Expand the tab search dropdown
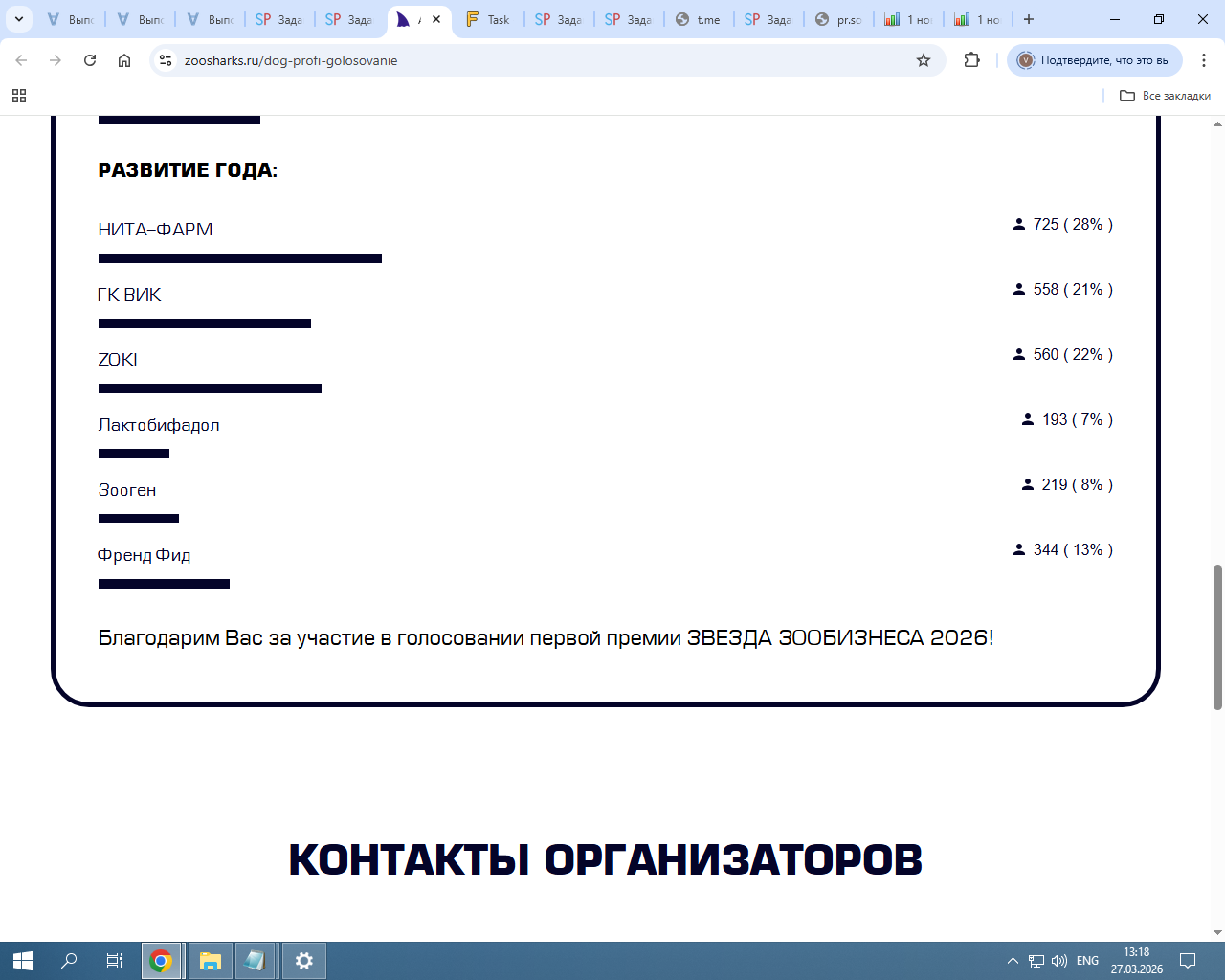 point(19,19)
